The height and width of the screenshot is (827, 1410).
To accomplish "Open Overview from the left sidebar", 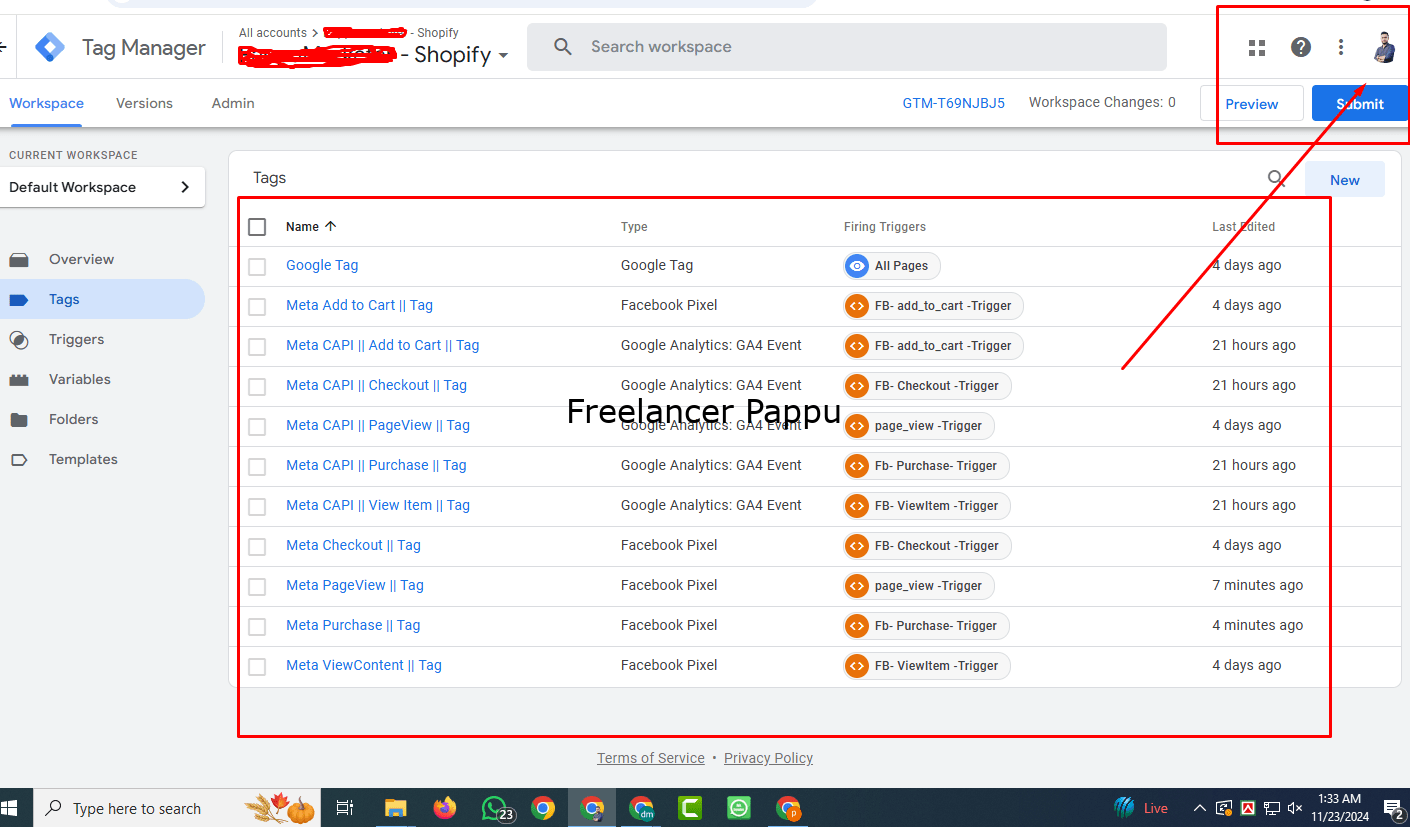I will 81,259.
